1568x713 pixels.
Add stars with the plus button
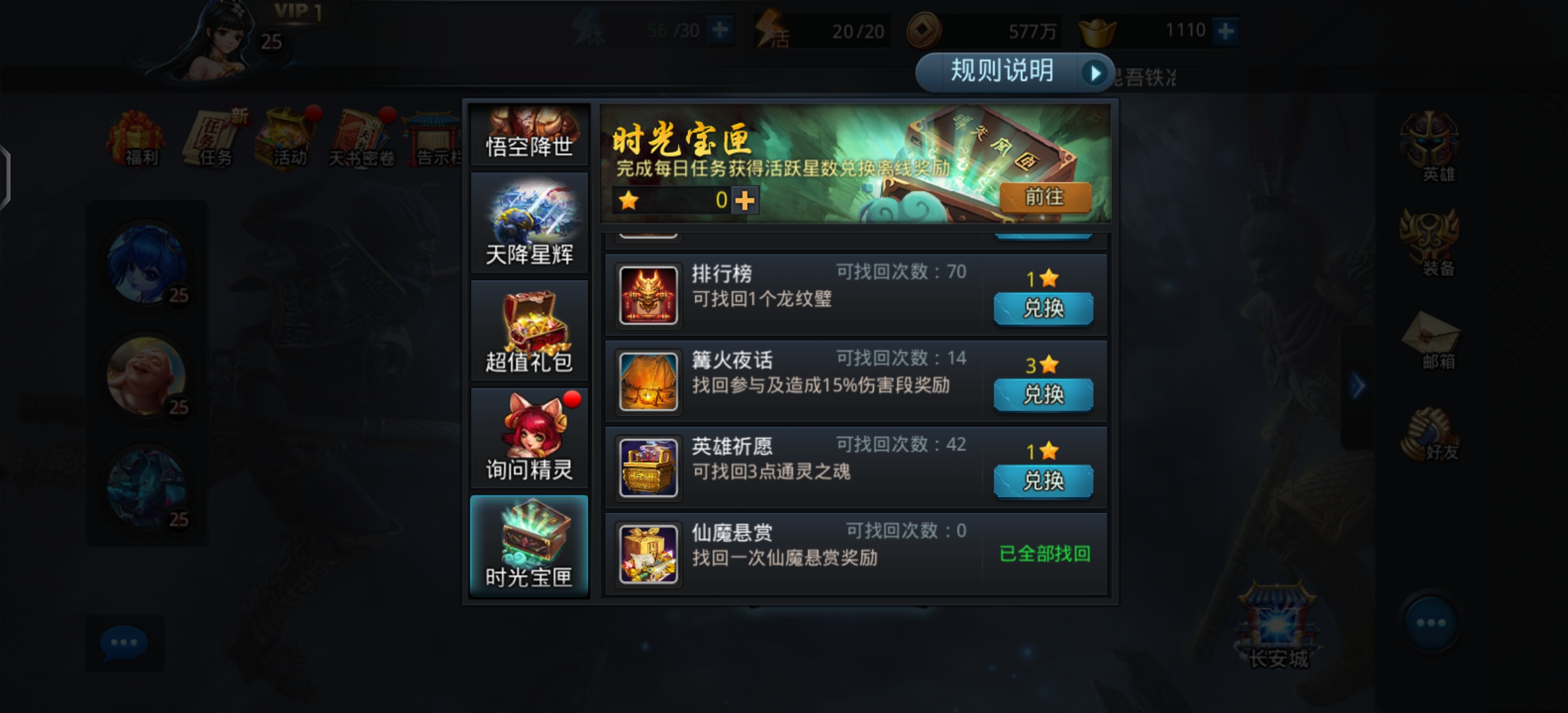[x=745, y=200]
